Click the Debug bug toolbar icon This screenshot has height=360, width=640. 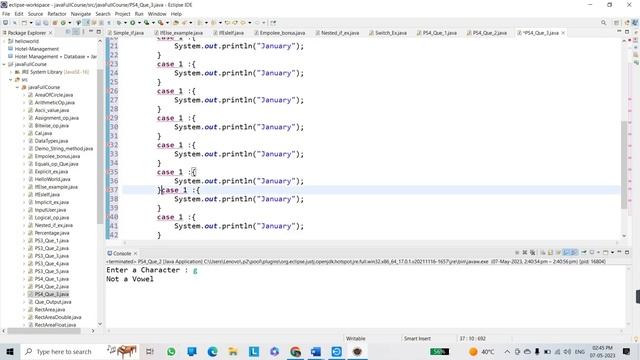(x=118, y=23)
